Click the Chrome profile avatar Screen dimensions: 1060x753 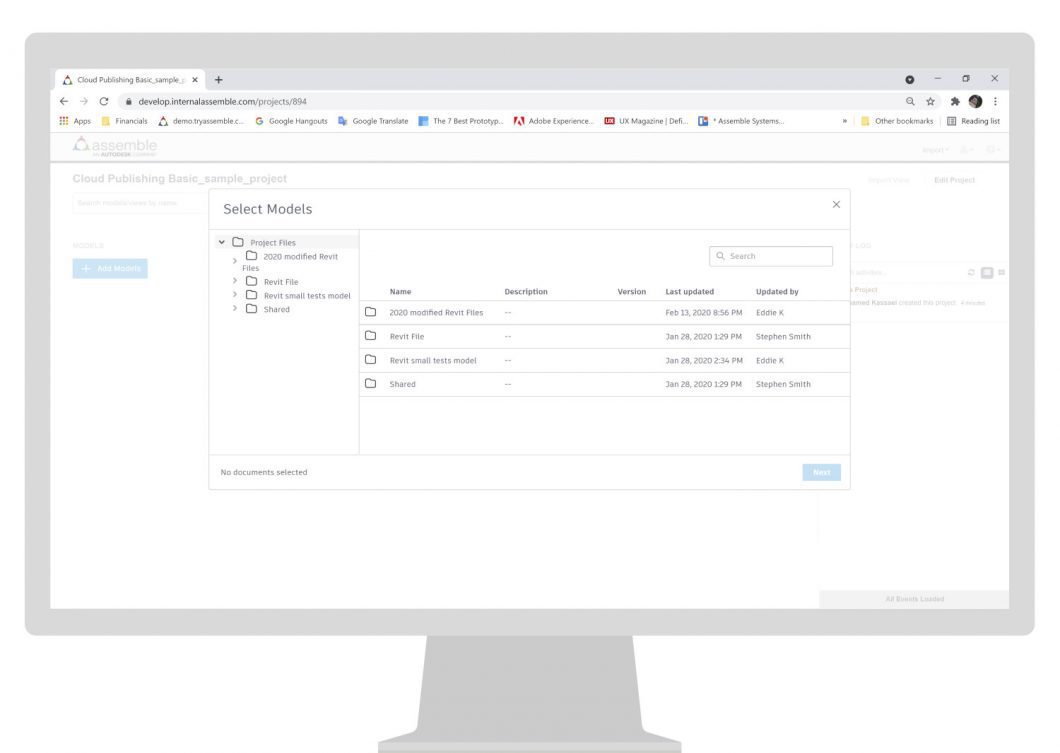pyautogui.click(x=975, y=101)
